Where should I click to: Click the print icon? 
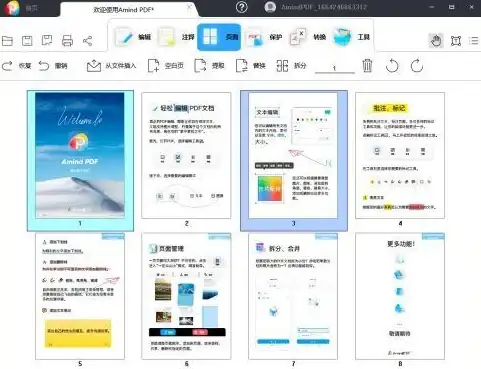coord(67,41)
